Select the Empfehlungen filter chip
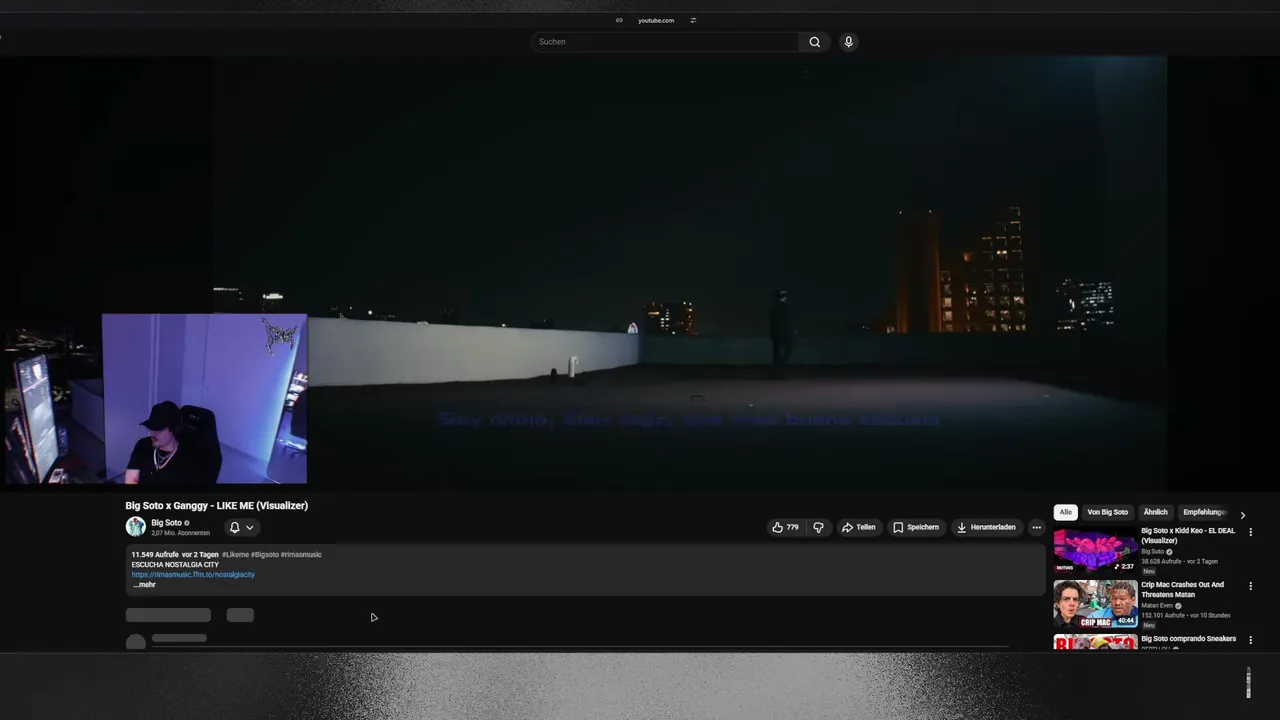 pos(1203,512)
